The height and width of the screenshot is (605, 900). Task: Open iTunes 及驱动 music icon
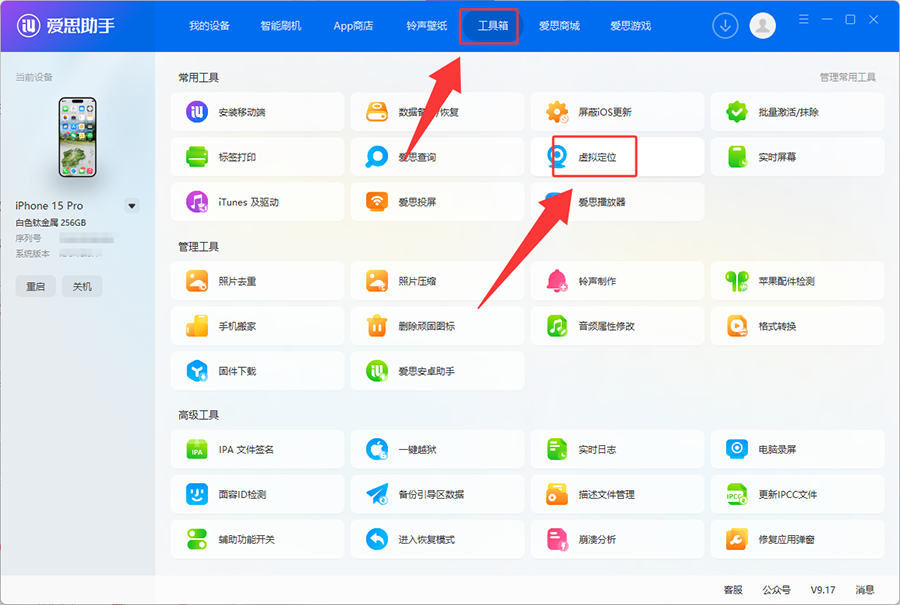[197, 202]
